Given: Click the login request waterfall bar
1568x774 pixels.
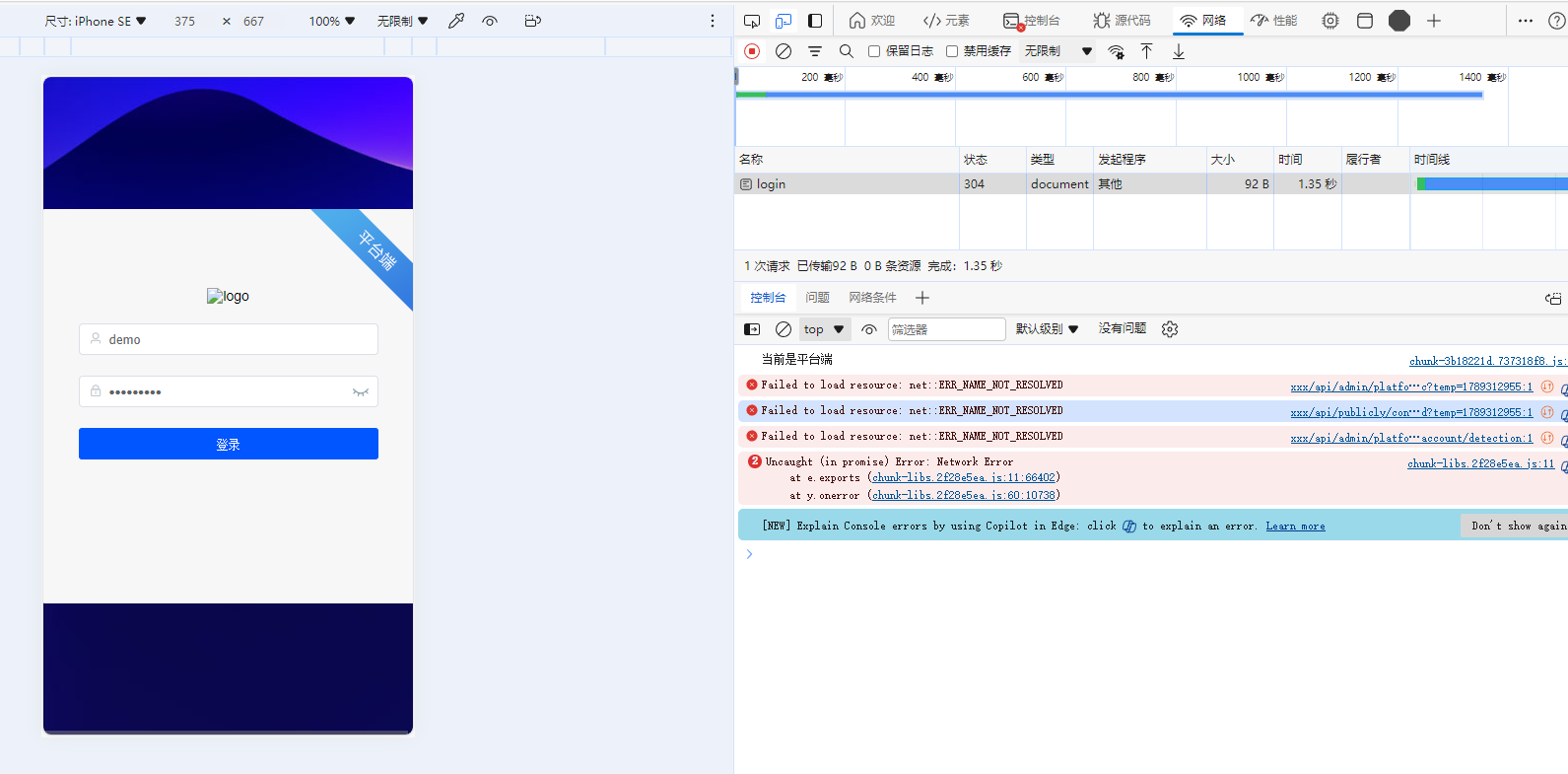Looking at the screenshot, I should click(1492, 183).
